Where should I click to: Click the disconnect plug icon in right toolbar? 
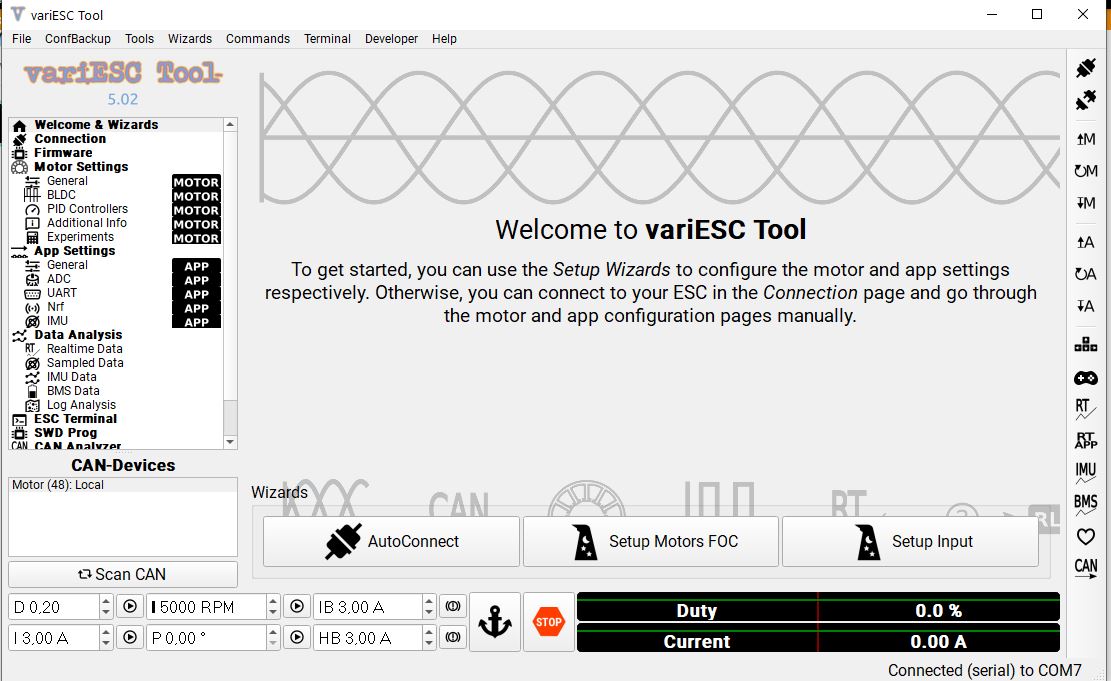coord(1085,101)
